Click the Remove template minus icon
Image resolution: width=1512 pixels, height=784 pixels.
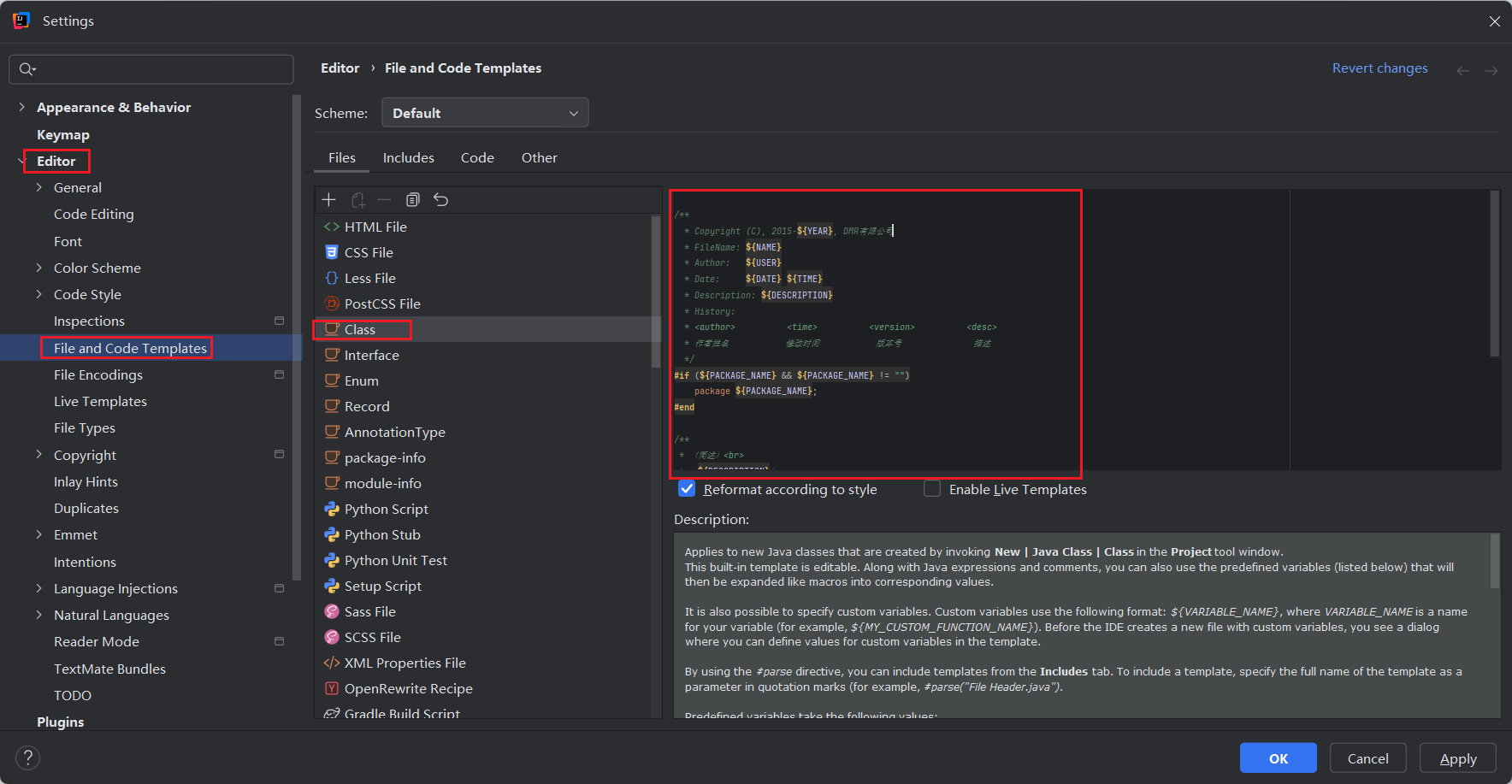384,199
